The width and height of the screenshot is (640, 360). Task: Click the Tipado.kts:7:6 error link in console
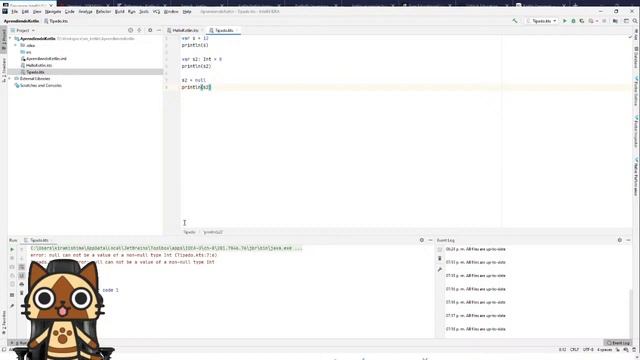point(196,256)
